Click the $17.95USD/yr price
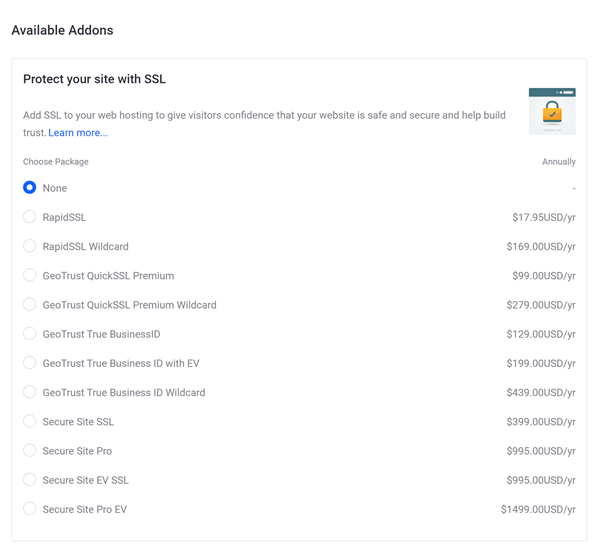This screenshot has height=560, width=602. [544, 217]
